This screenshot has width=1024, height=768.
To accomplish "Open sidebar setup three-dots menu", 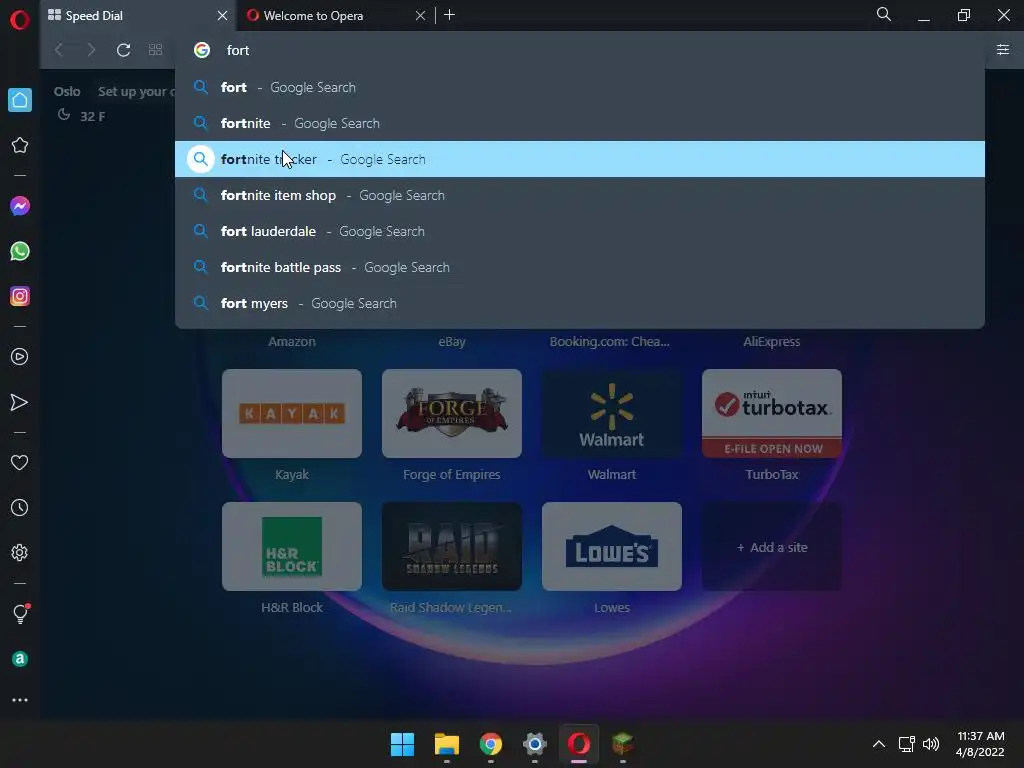I will (x=20, y=700).
